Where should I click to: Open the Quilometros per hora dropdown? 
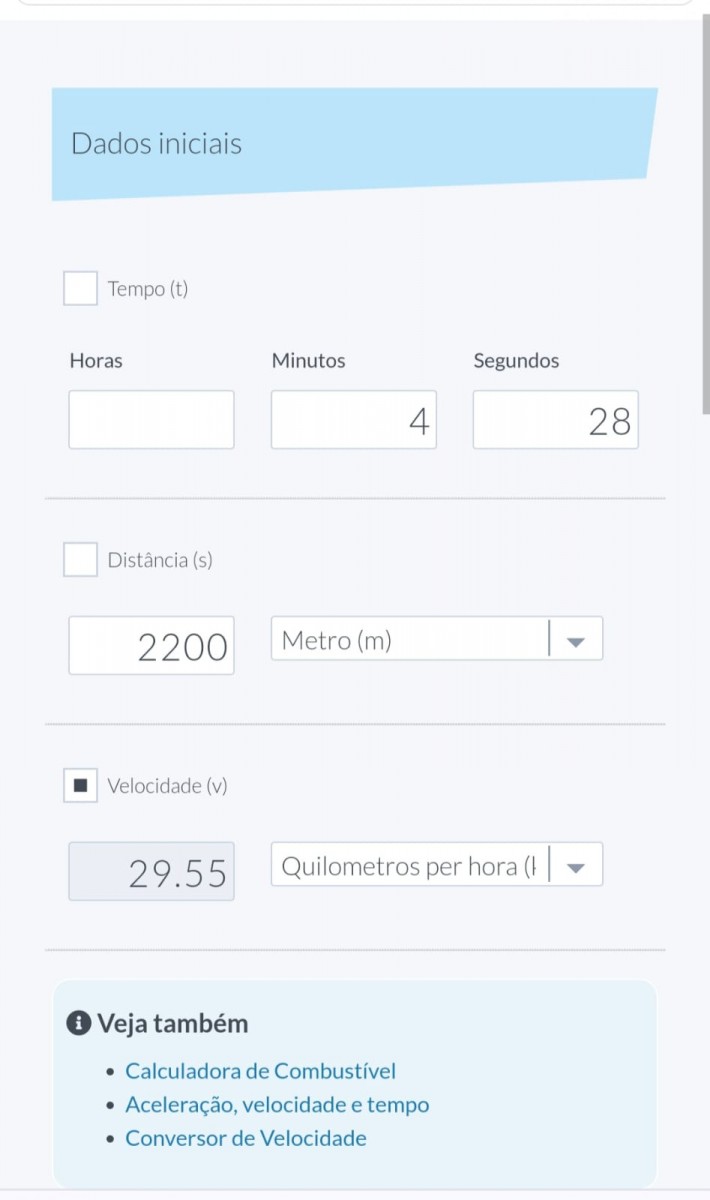click(437, 864)
